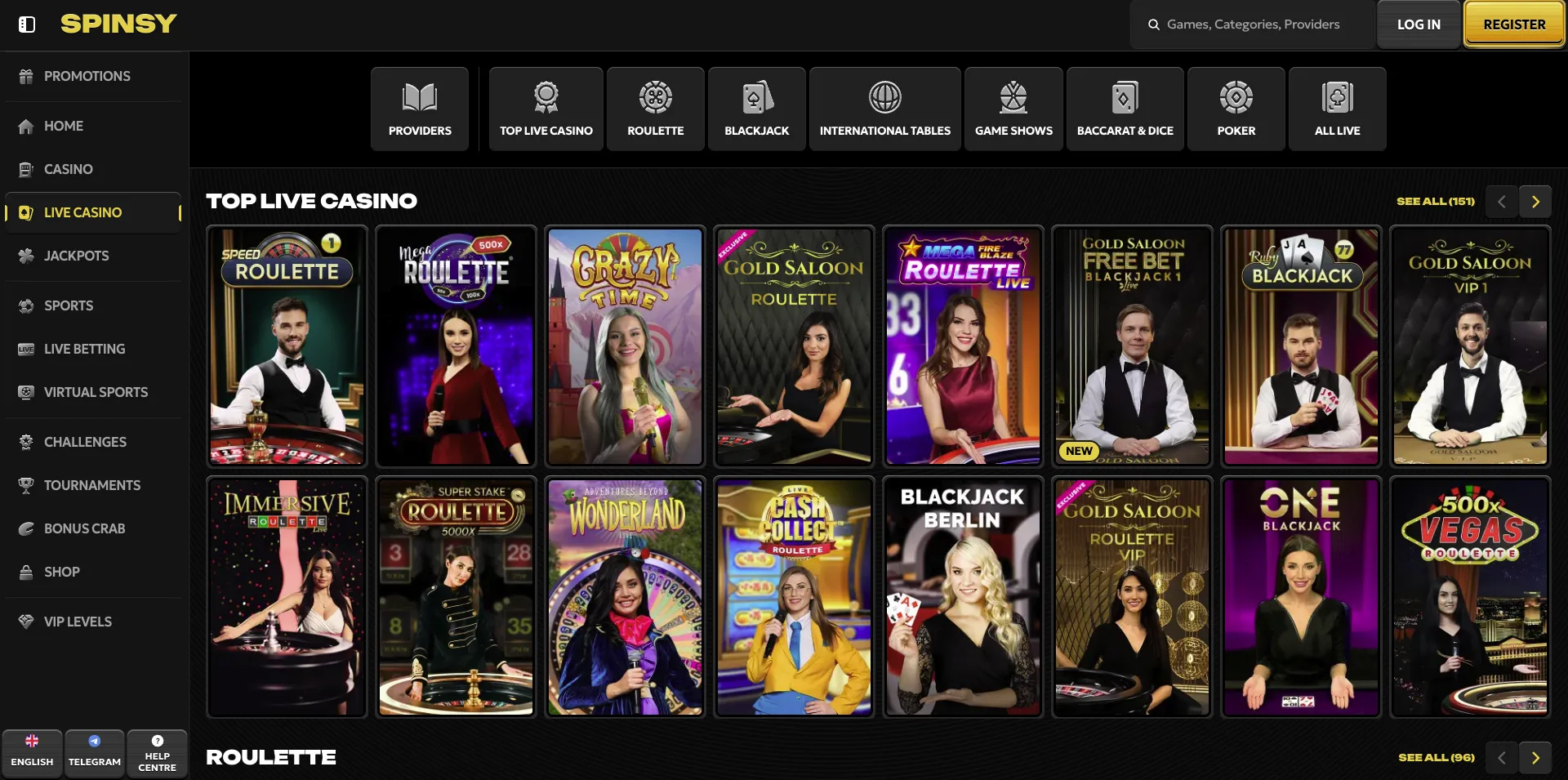Open Virtual Sports from sidebar
1568x780 pixels.
point(94,392)
